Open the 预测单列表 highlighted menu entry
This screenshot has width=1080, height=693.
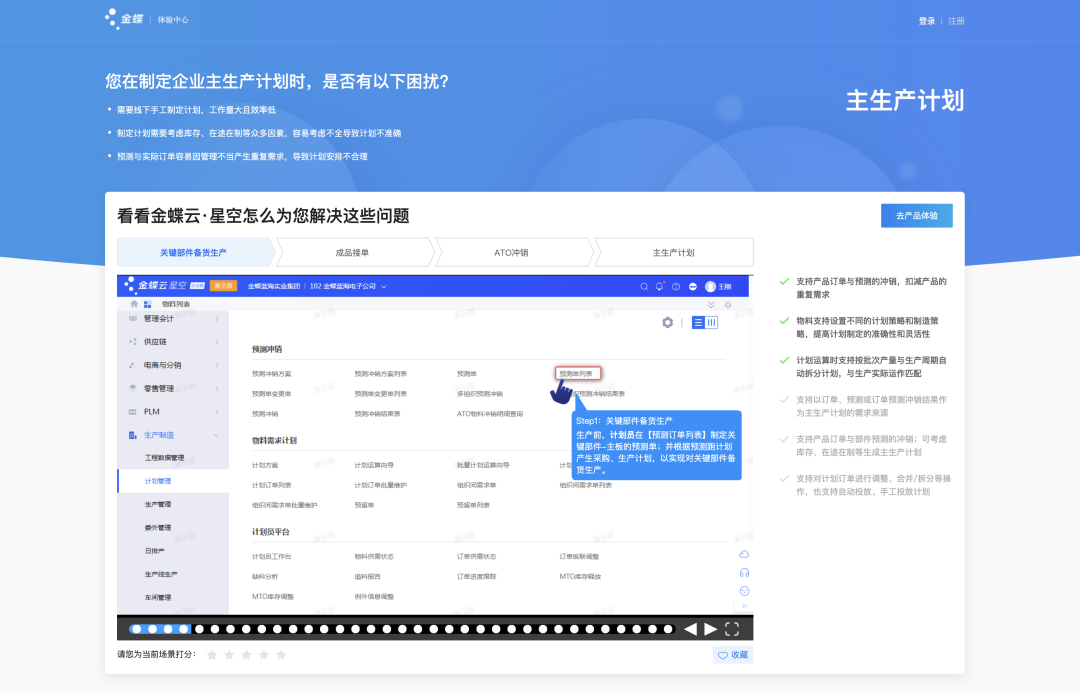(577, 373)
